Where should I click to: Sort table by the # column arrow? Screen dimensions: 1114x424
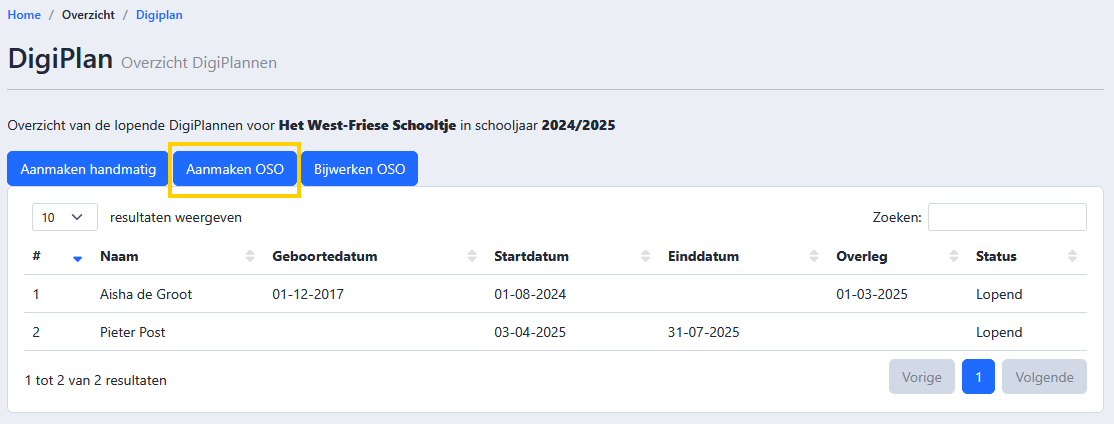click(77, 257)
